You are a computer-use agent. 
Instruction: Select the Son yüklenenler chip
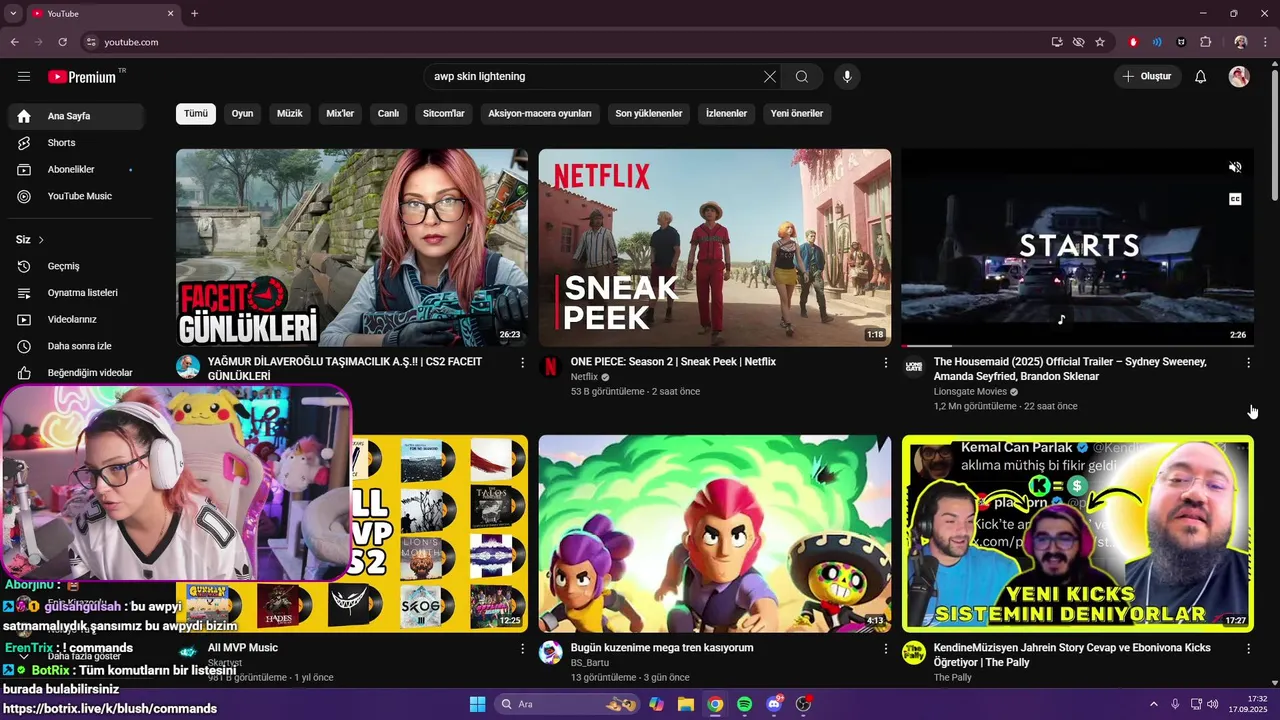coord(649,113)
